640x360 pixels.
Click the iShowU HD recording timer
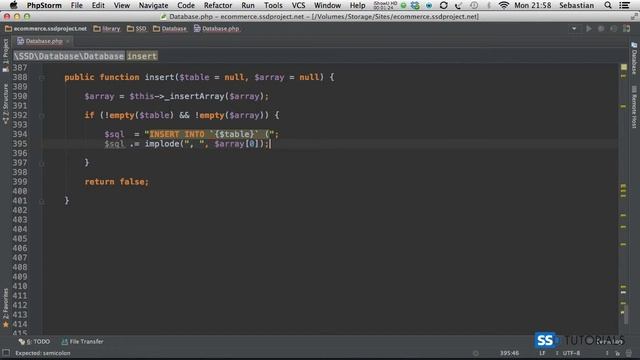(385, 5)
